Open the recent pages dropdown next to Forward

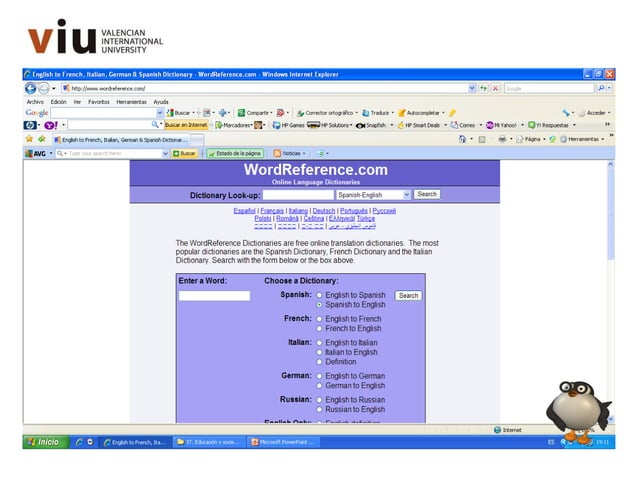point(54,88)
